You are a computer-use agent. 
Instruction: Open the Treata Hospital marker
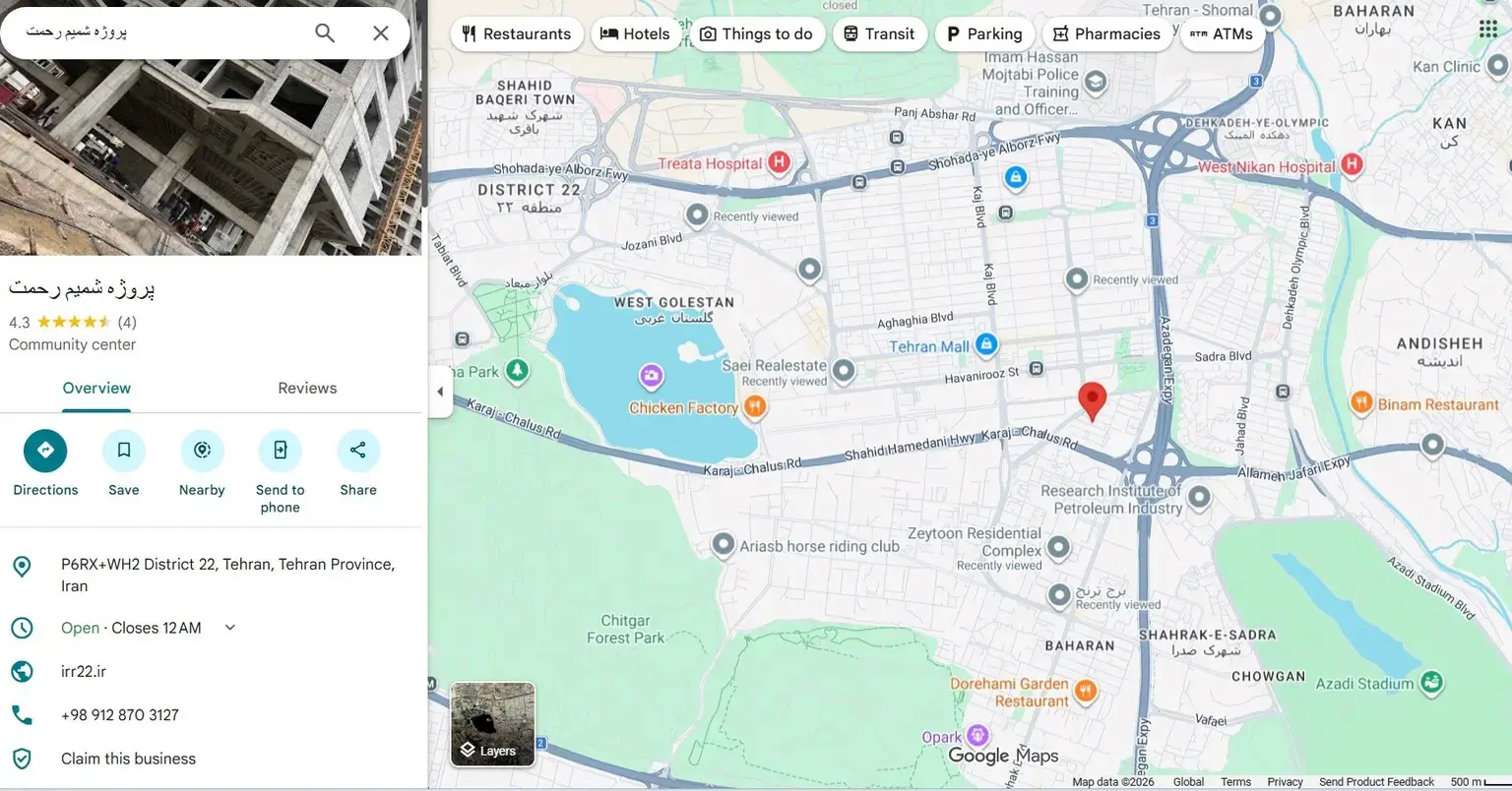pyautogui.click(x=779, y=162)
